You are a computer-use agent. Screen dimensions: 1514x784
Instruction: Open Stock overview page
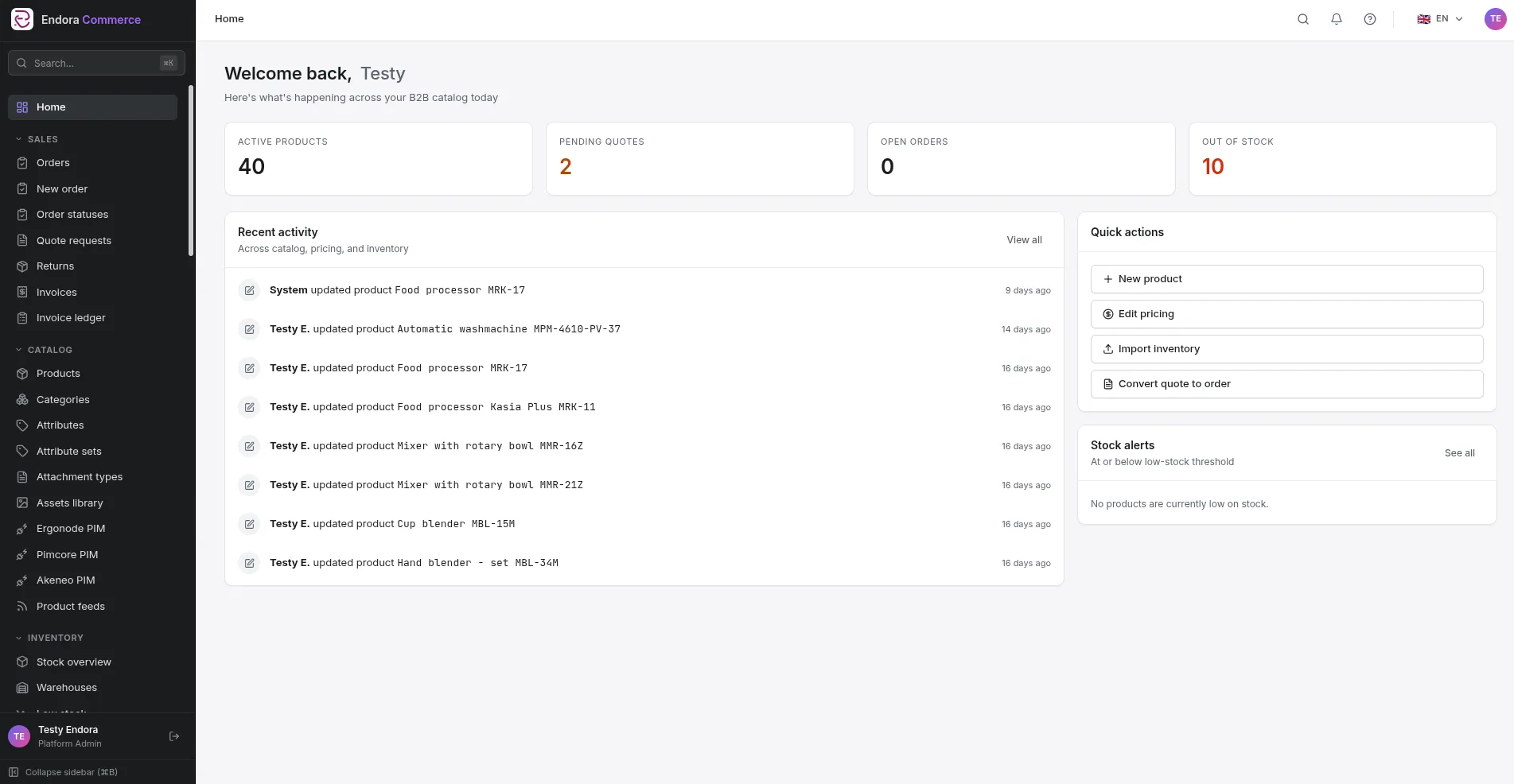[92, 662]
